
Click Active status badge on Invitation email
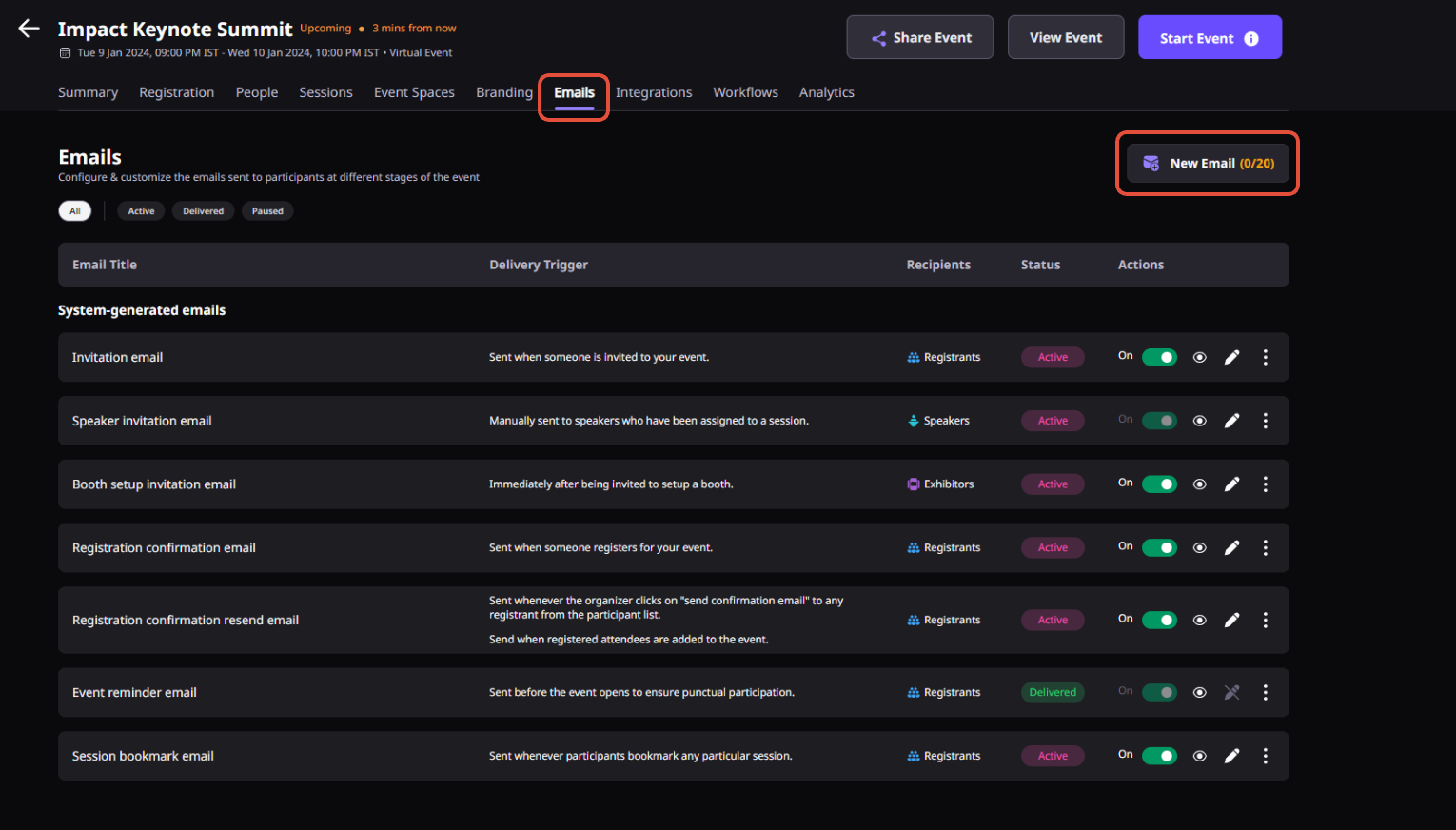point(1053,357)
